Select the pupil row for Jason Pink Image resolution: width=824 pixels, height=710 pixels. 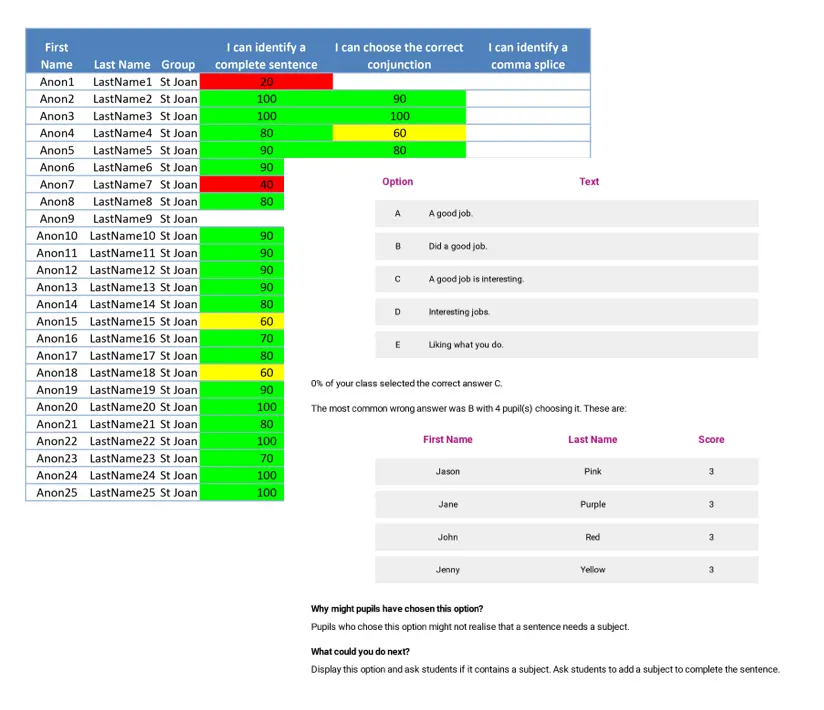pos(566,472)
